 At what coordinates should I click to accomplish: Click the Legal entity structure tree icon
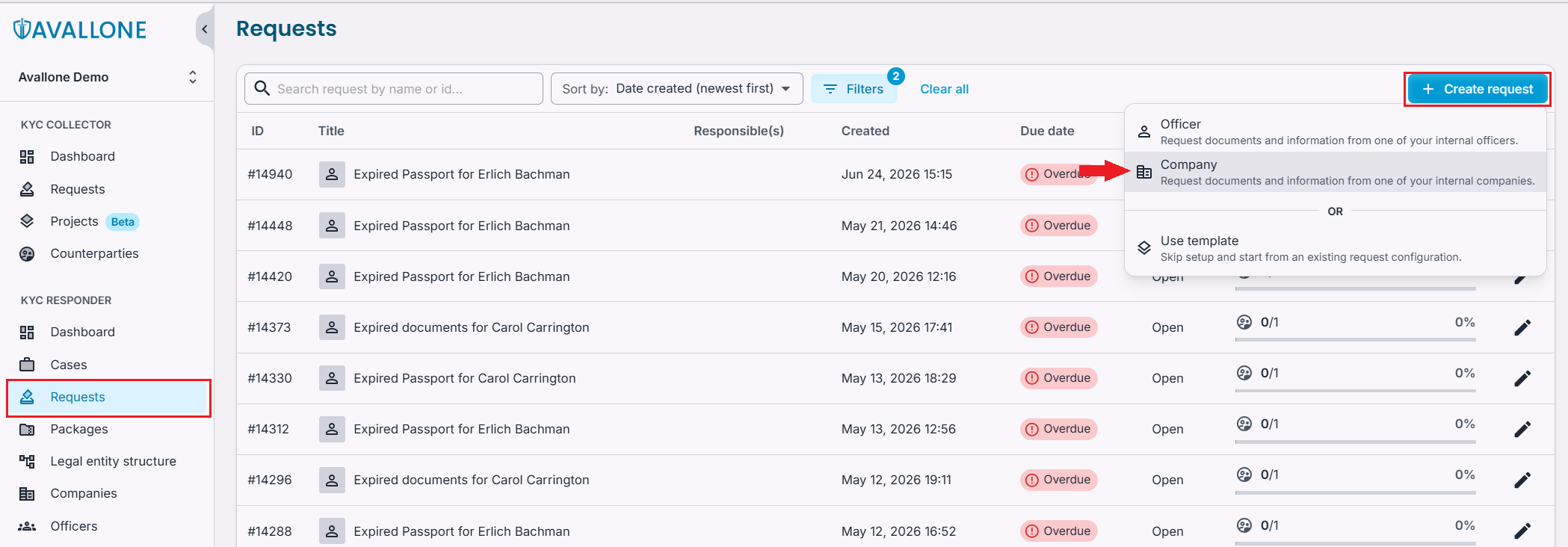coord(27,461)
